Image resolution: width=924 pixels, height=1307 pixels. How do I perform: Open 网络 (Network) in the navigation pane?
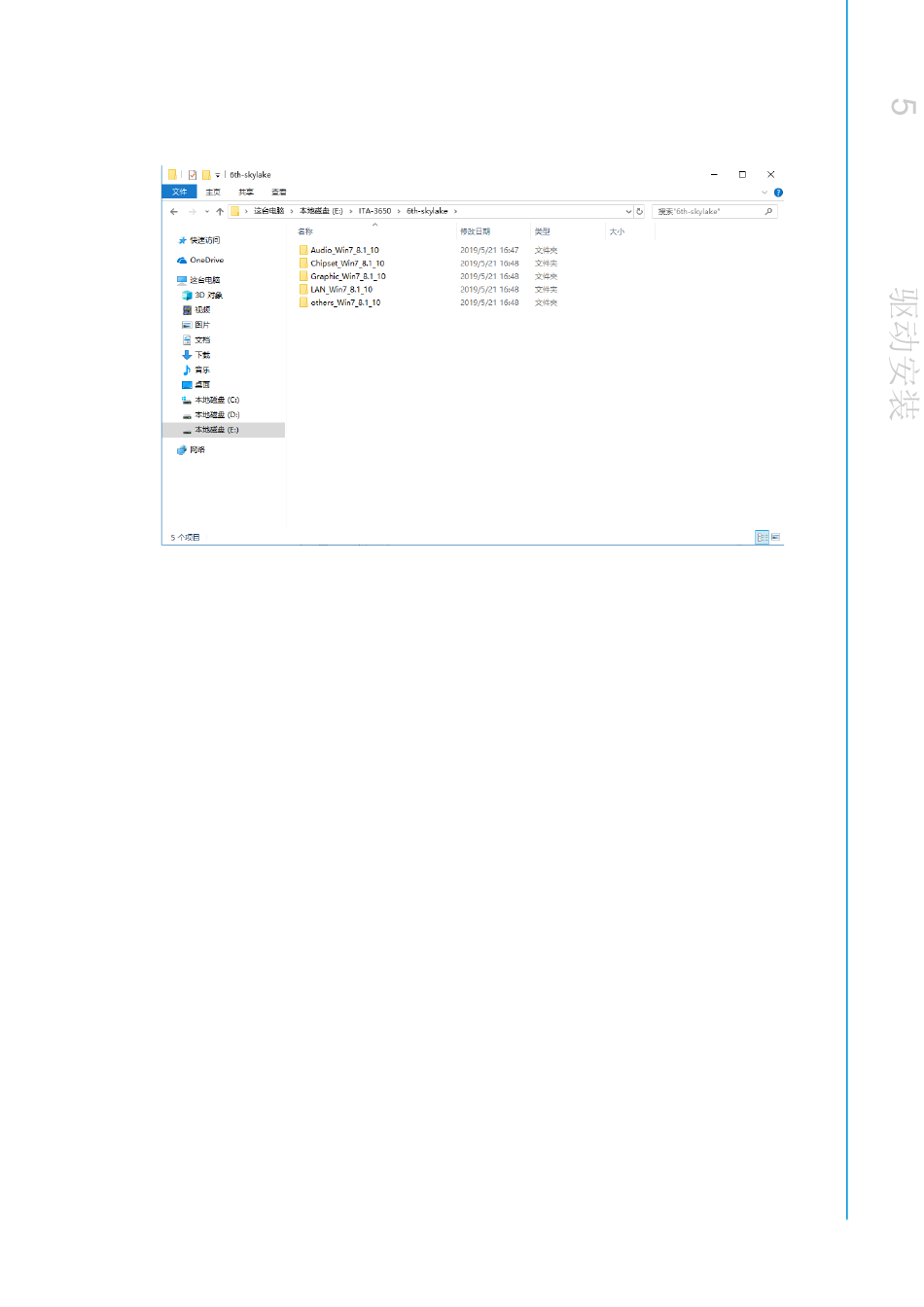click(x=197, y=450)
